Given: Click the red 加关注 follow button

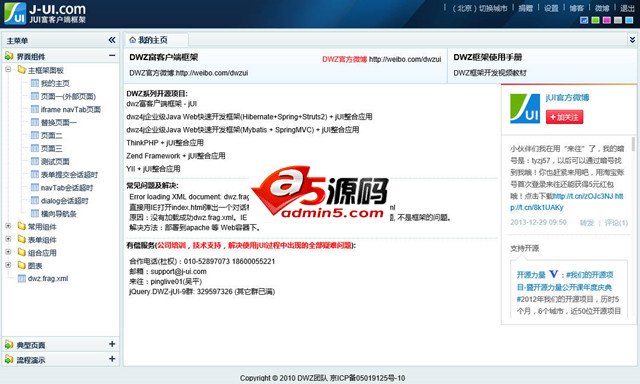Looking at the screenshot, I should click(x=564, y=117).
